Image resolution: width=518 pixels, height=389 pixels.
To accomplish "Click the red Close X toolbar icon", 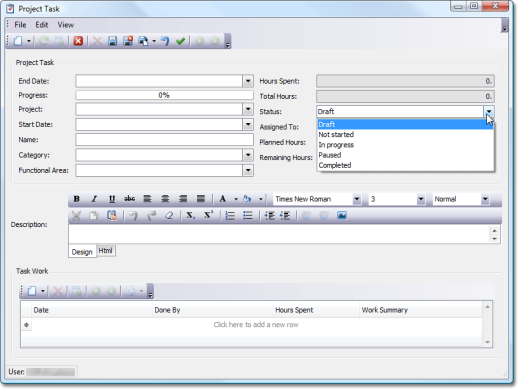I will point(78,41).
